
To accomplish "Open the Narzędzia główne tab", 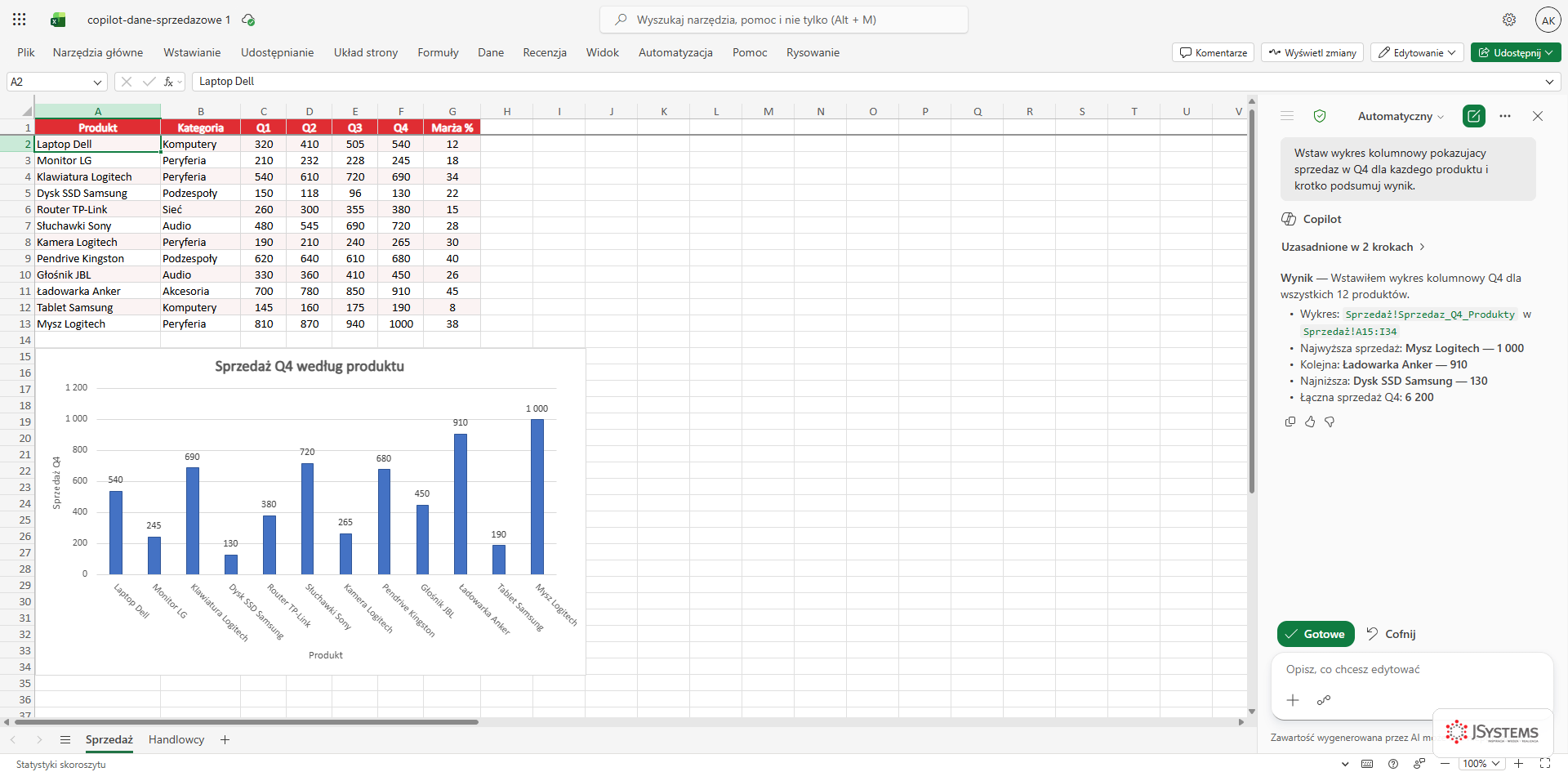I will tap(98, 52).
